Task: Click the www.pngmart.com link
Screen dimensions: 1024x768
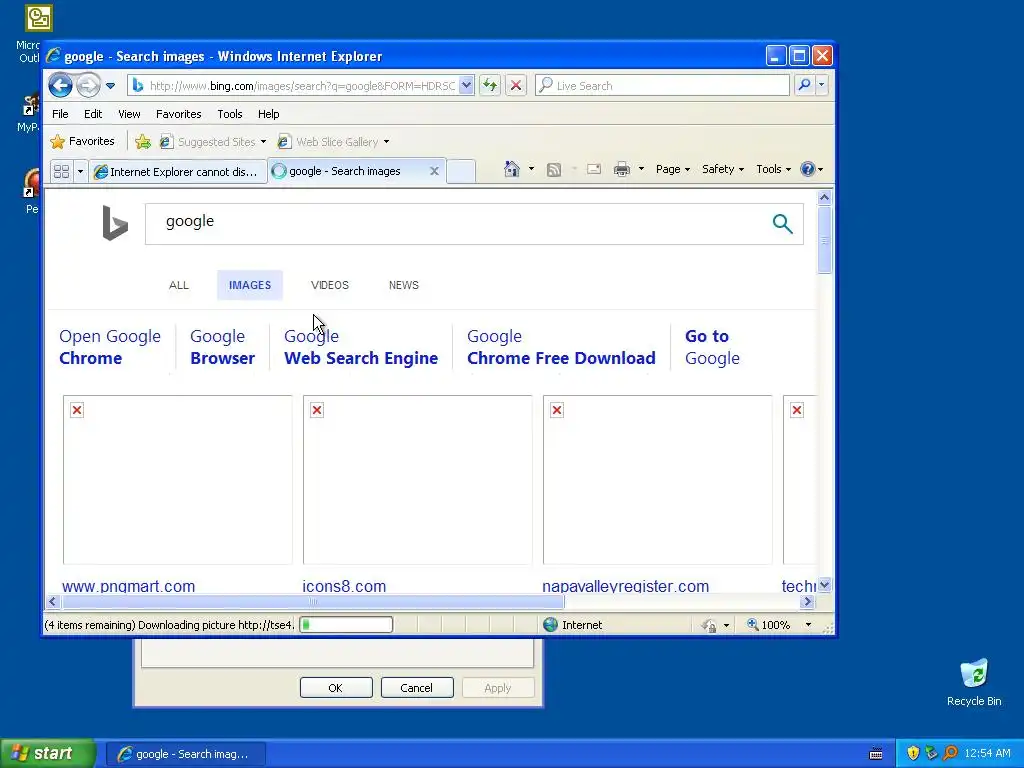Action: [x=128, y=586]
